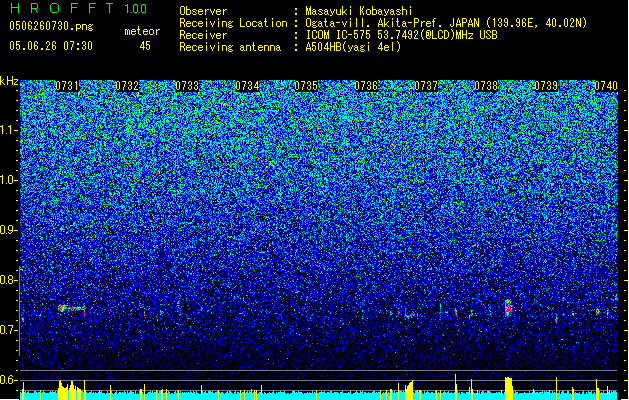Click the kHz axis unit label

click(x=9, y=81)
